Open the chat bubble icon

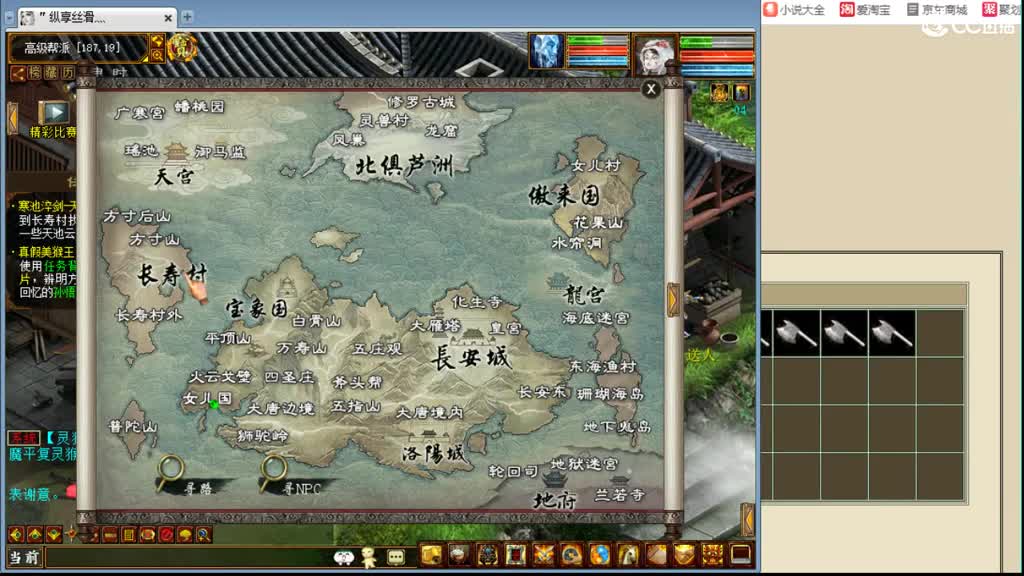point(396,557)
